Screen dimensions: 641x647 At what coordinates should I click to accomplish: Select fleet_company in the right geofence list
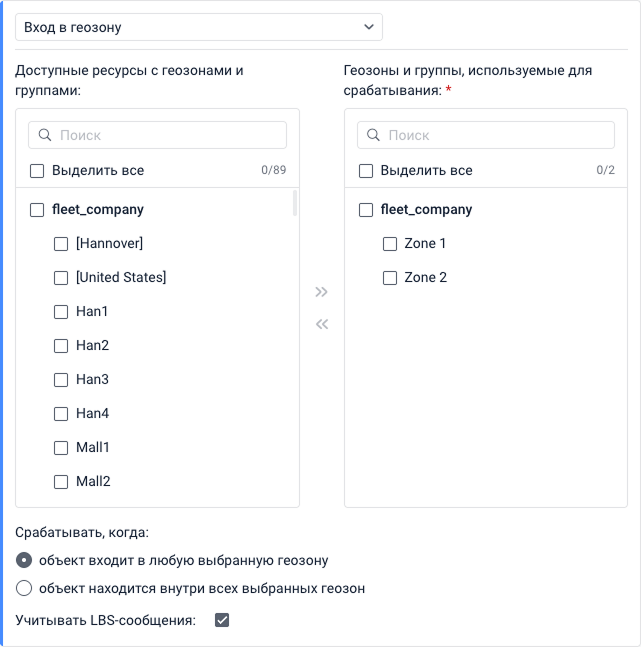click(366, 210)
